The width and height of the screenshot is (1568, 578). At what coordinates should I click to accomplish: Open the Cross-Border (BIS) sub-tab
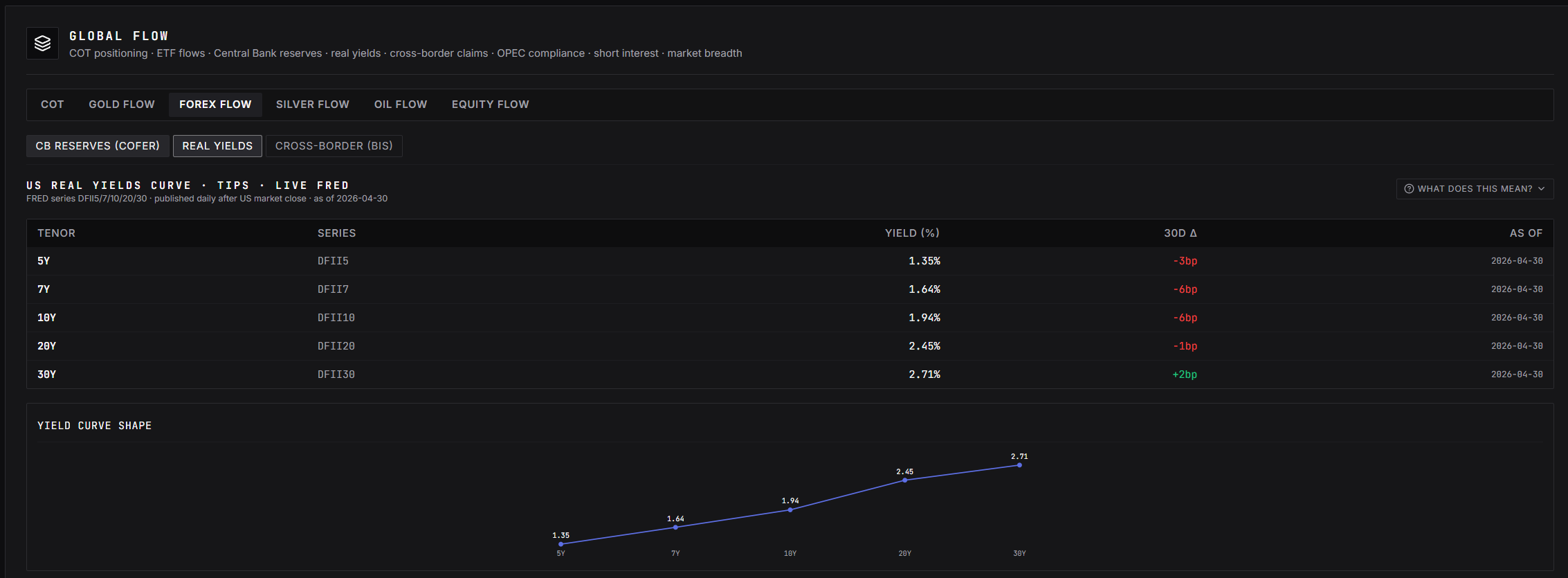[x=334, y=146]
